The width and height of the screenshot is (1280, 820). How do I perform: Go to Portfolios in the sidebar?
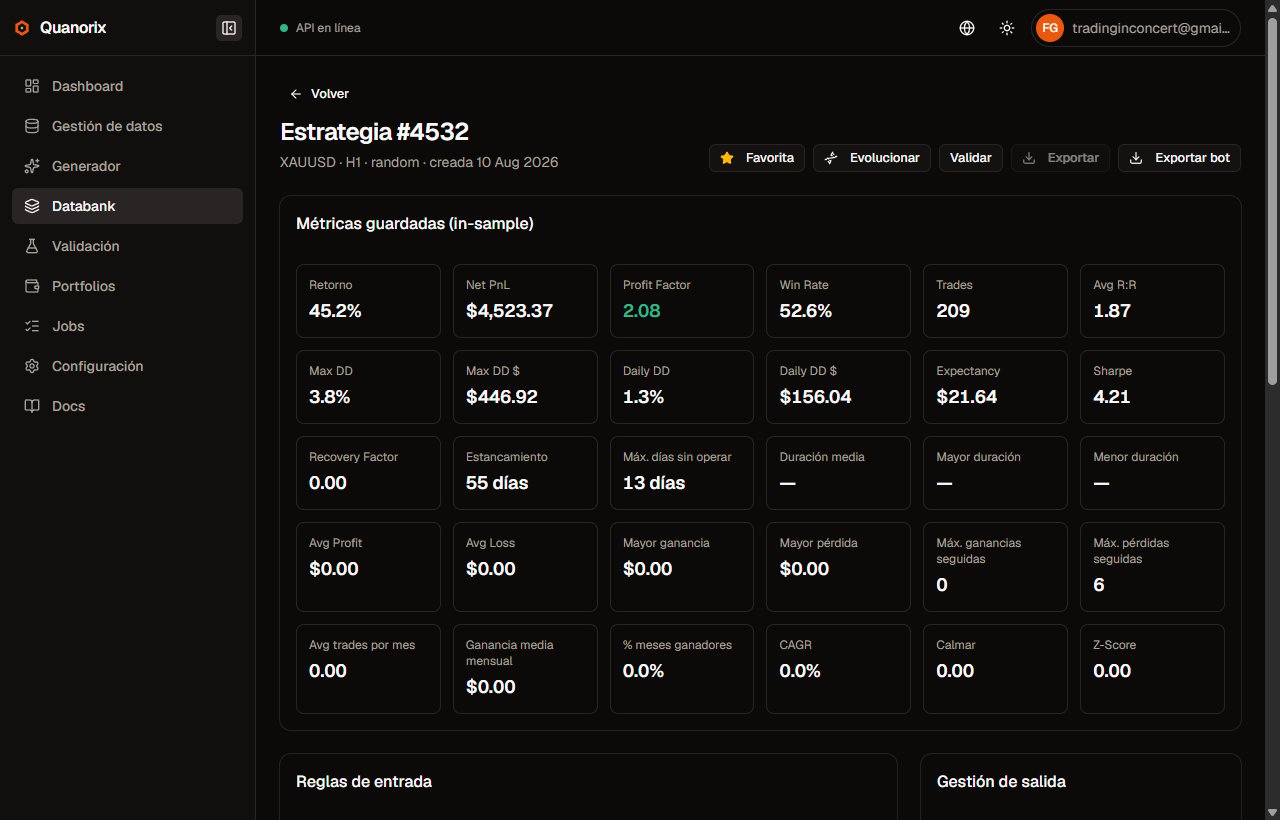tap(127, 286)
